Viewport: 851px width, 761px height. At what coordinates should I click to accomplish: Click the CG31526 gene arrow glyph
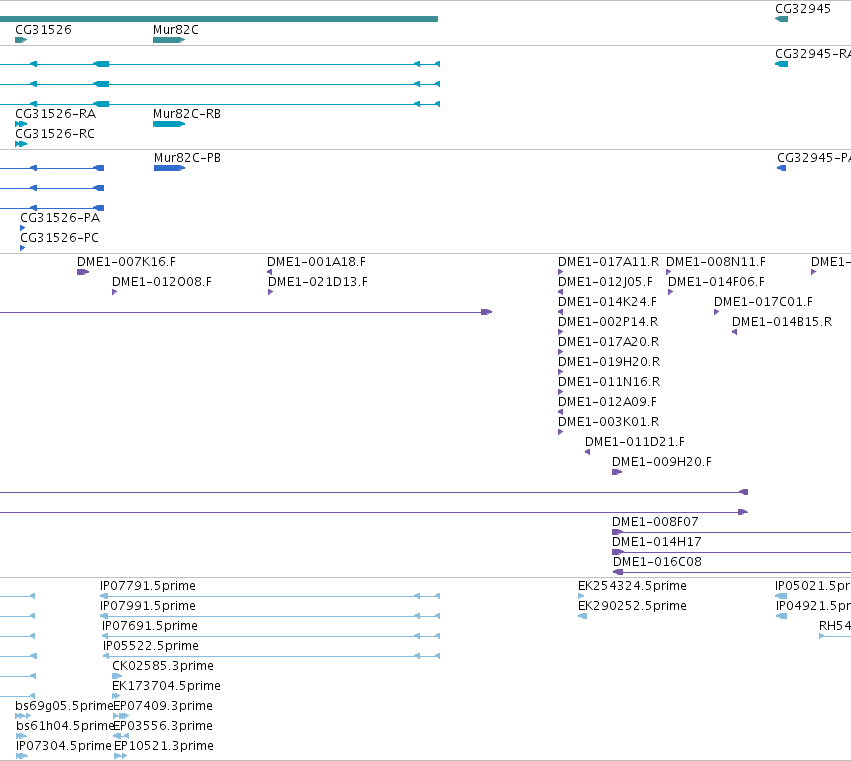click(21, 40)
